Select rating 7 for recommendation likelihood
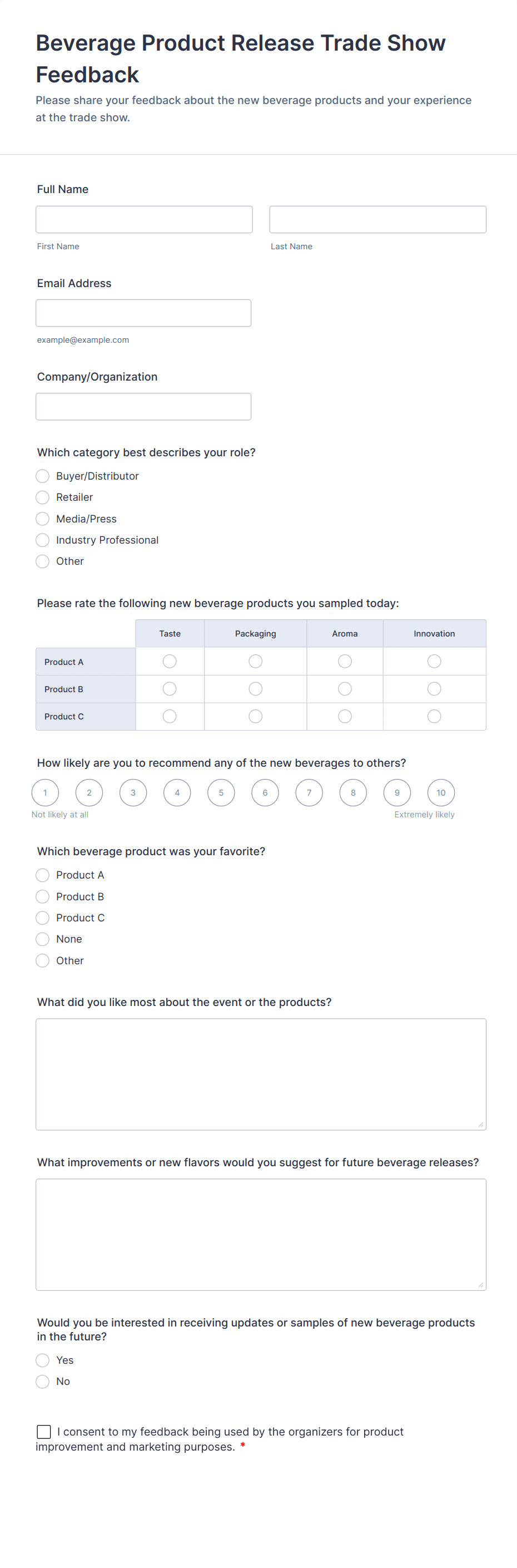Image resolution: width=517 pixels, height=1568 pixels. coord(309,792)
